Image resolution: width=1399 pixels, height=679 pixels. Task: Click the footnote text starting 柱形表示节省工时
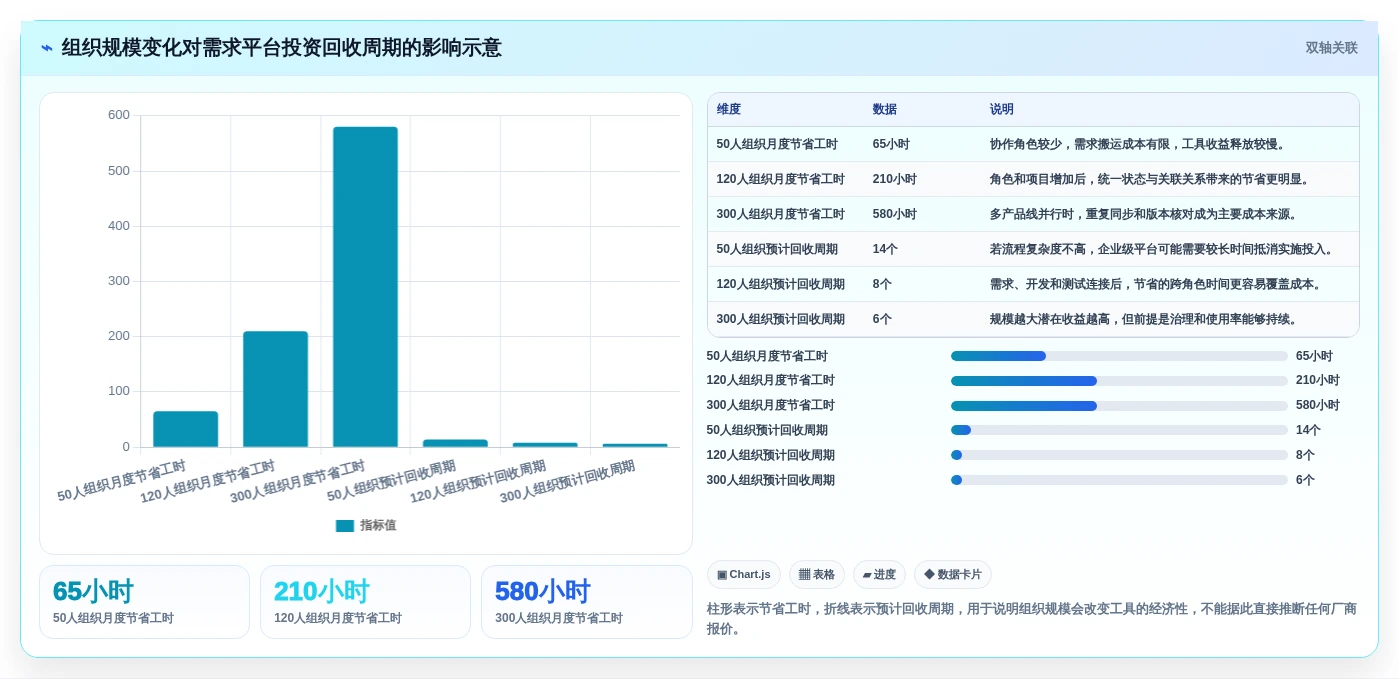coord(1032,618)
